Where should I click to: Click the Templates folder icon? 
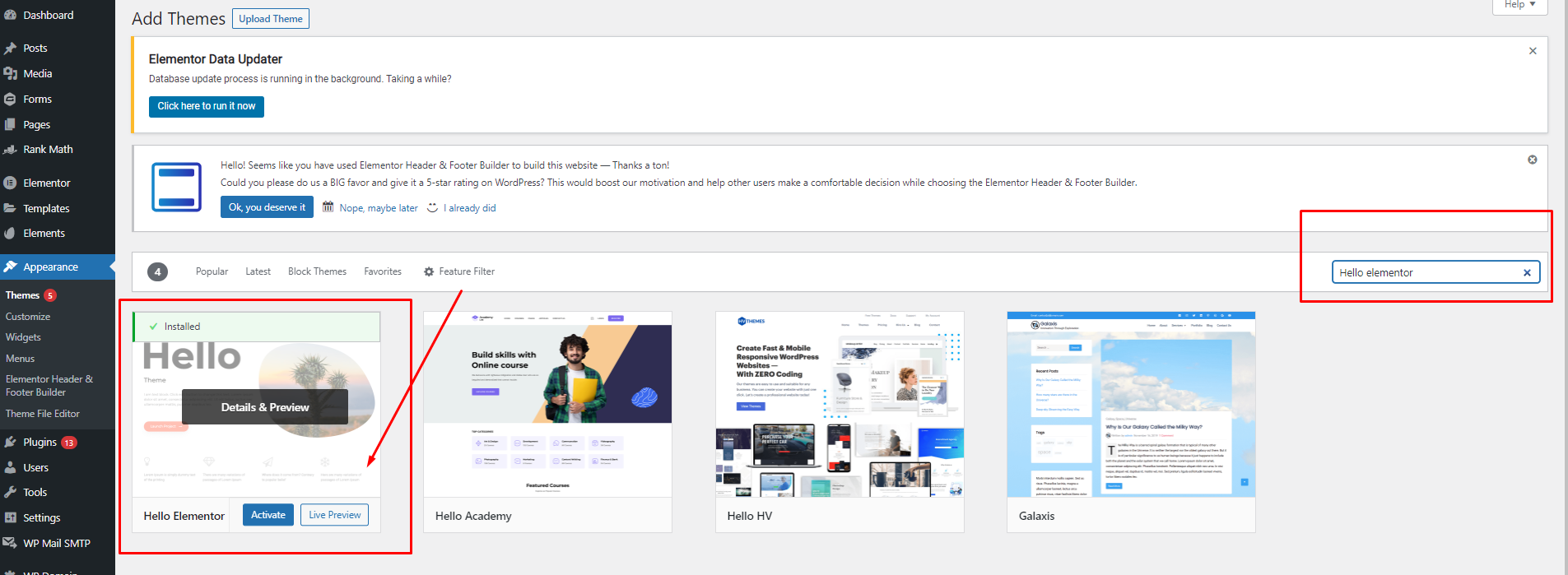click(x=10, y=209)
